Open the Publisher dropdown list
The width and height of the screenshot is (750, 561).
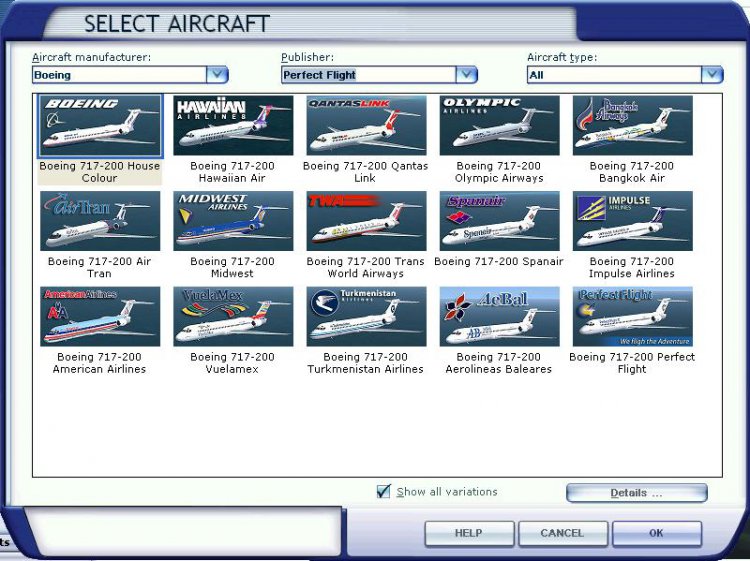(x=466, y=75)
